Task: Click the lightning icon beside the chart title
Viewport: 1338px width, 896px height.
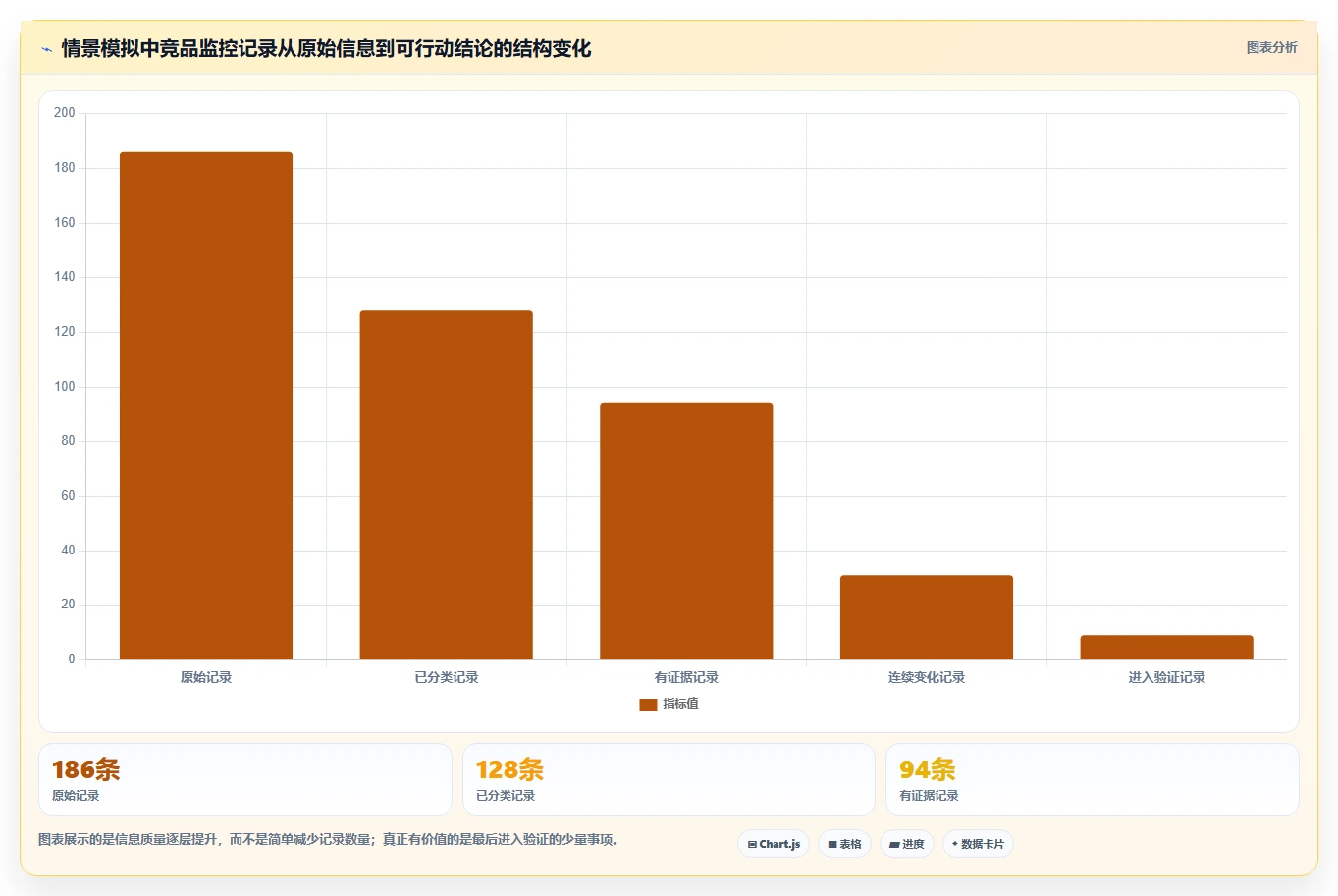Action: [46, 49]
